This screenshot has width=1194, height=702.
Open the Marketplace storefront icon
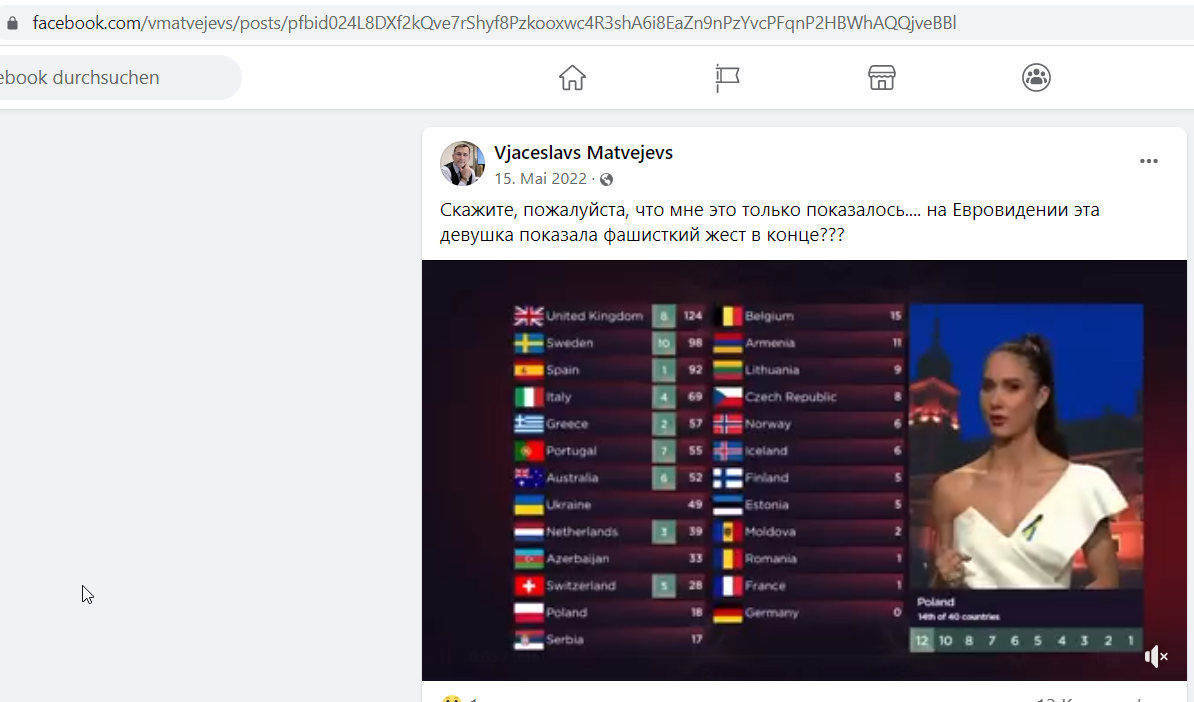coord(882,78)
